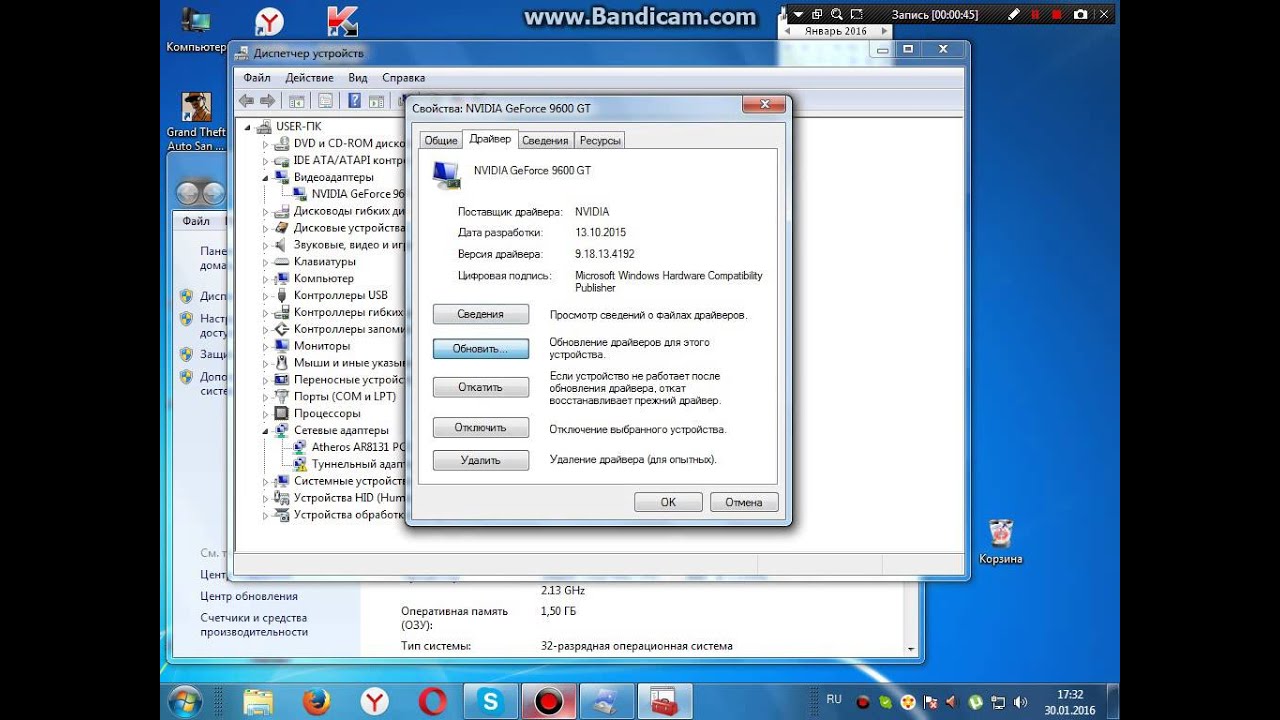Screen dimensions: 1280x720
Task: Switch to Bandicam recorder taskbar button
Action: (x=549, y=701)
